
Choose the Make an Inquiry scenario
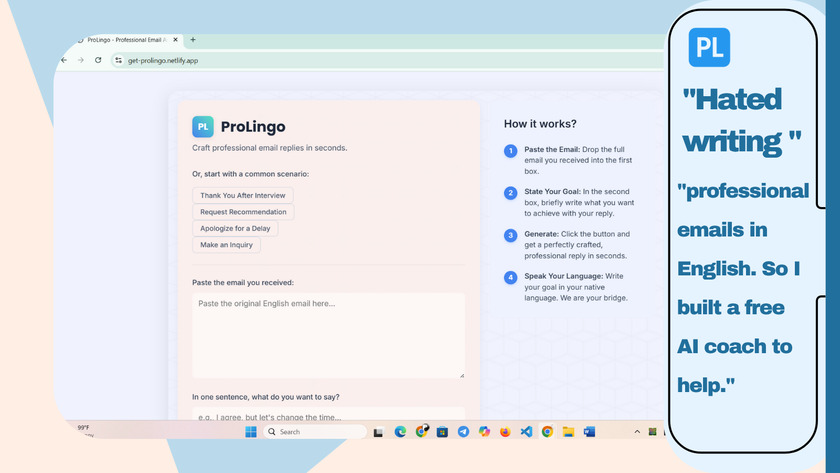click(226, 245)
